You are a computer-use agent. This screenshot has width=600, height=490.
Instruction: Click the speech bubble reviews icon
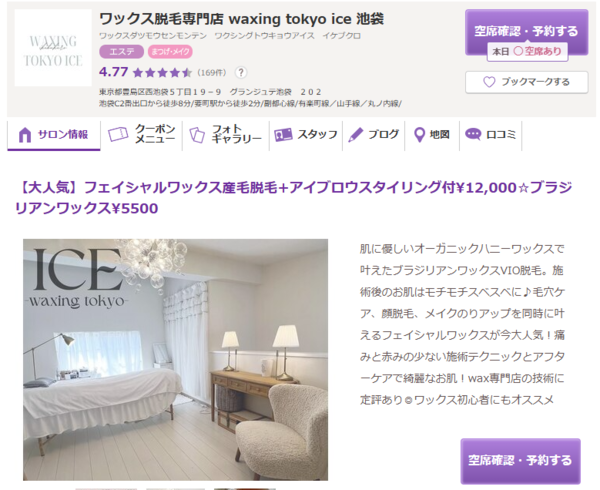tap(473, 134)
